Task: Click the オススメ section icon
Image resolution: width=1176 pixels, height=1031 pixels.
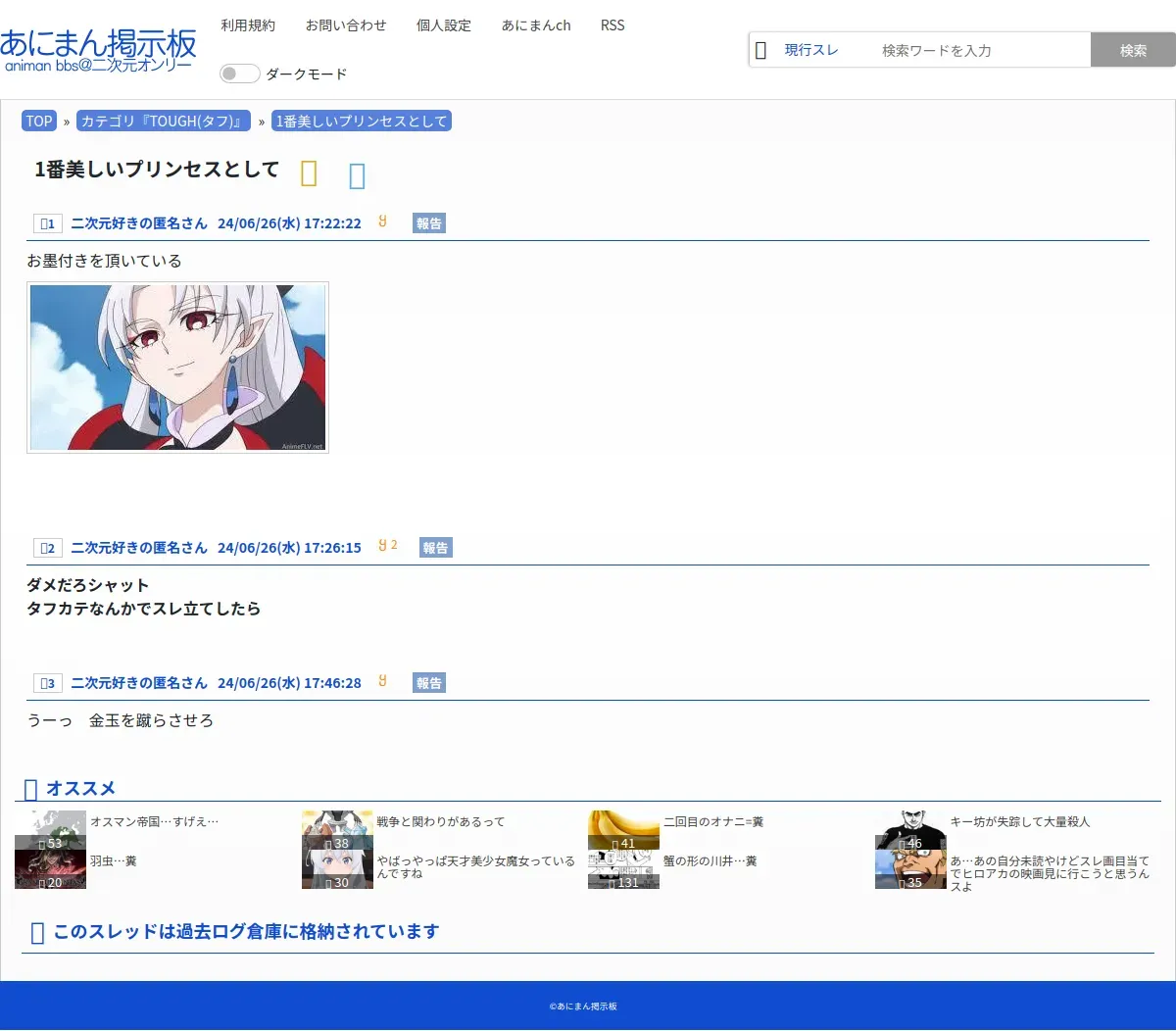Action: point(30,789)
